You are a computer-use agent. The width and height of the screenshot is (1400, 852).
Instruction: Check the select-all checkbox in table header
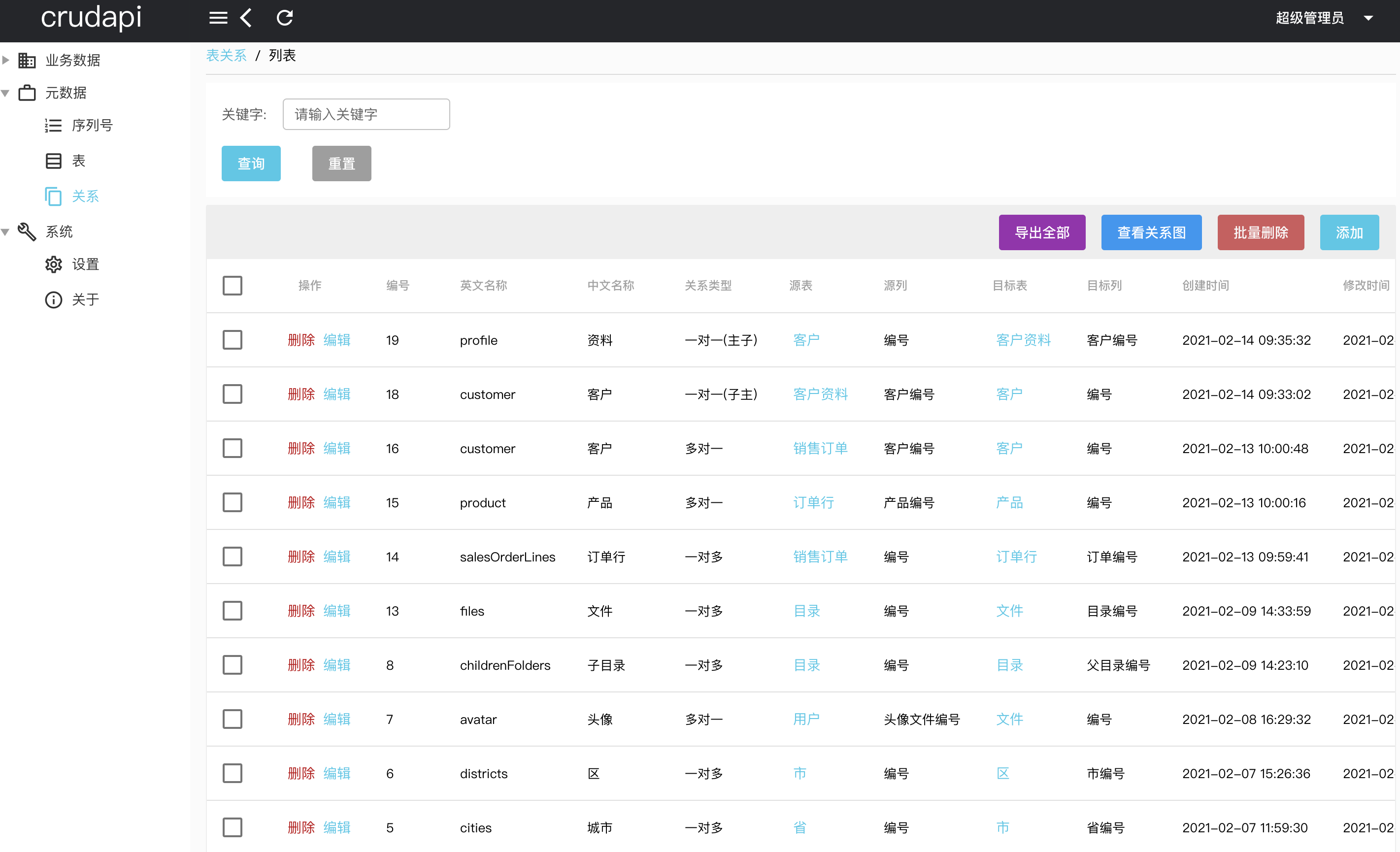coord(233,285)
